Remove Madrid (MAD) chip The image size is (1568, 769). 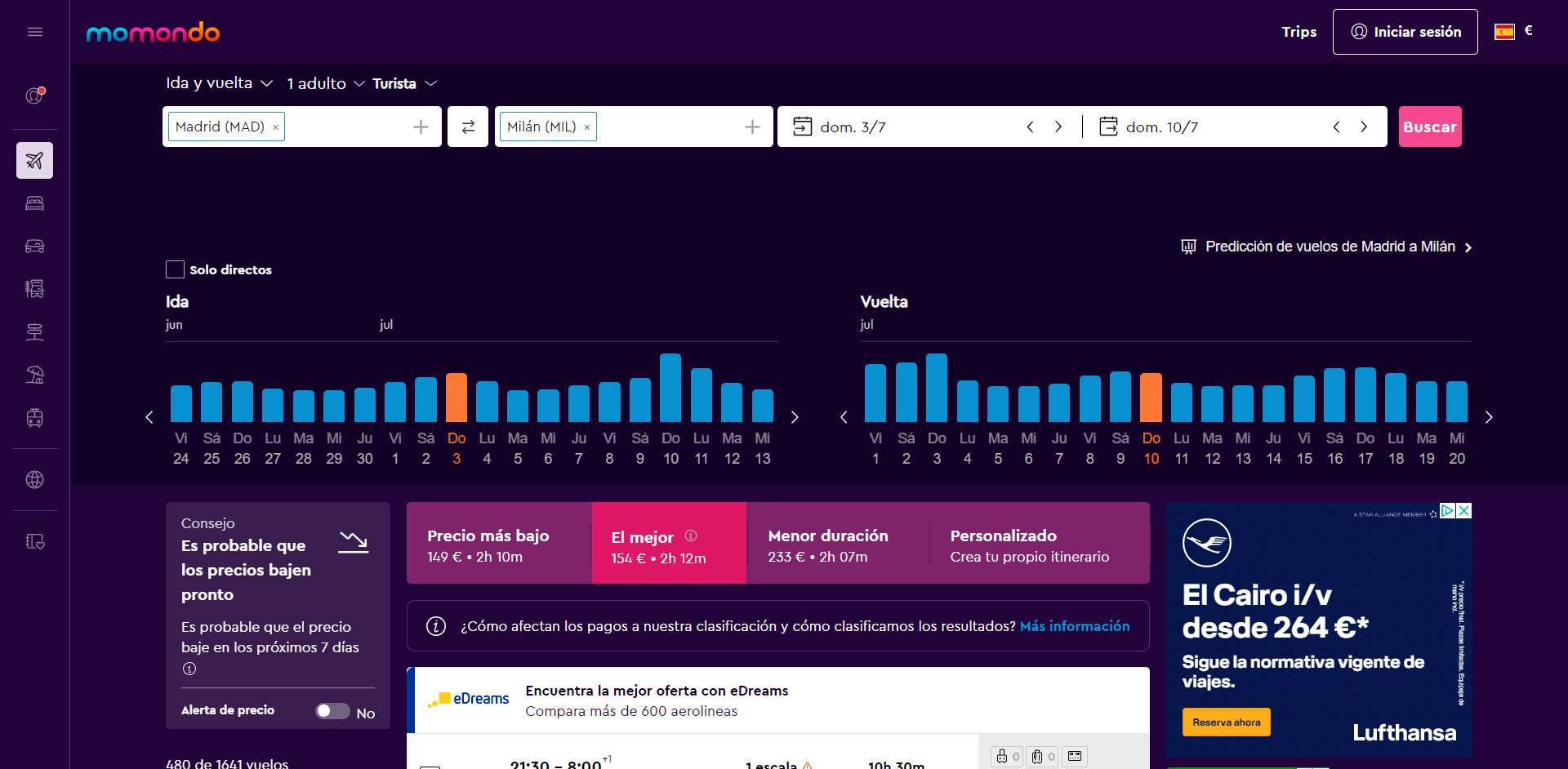275,127
